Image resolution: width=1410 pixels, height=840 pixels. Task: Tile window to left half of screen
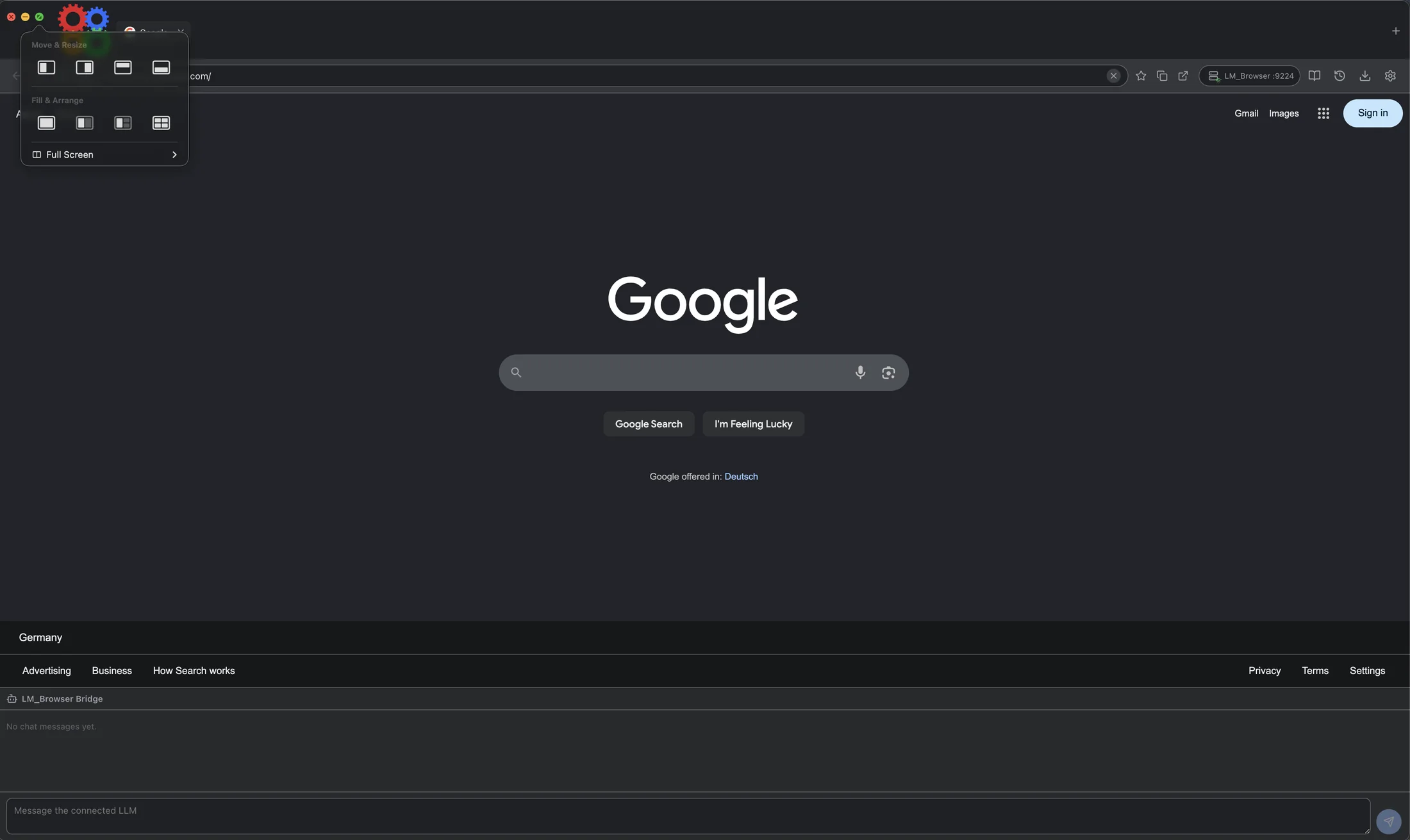pyautogui.click(x=46, y=67)
